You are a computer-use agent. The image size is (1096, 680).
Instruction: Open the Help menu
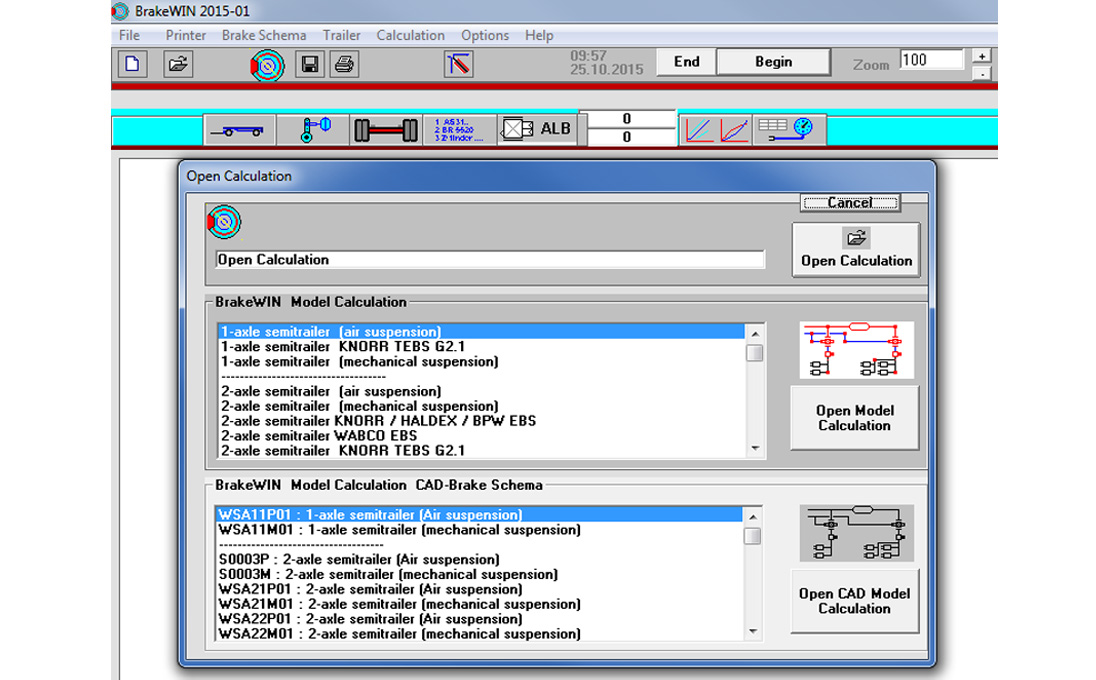[x=540, y=36]
